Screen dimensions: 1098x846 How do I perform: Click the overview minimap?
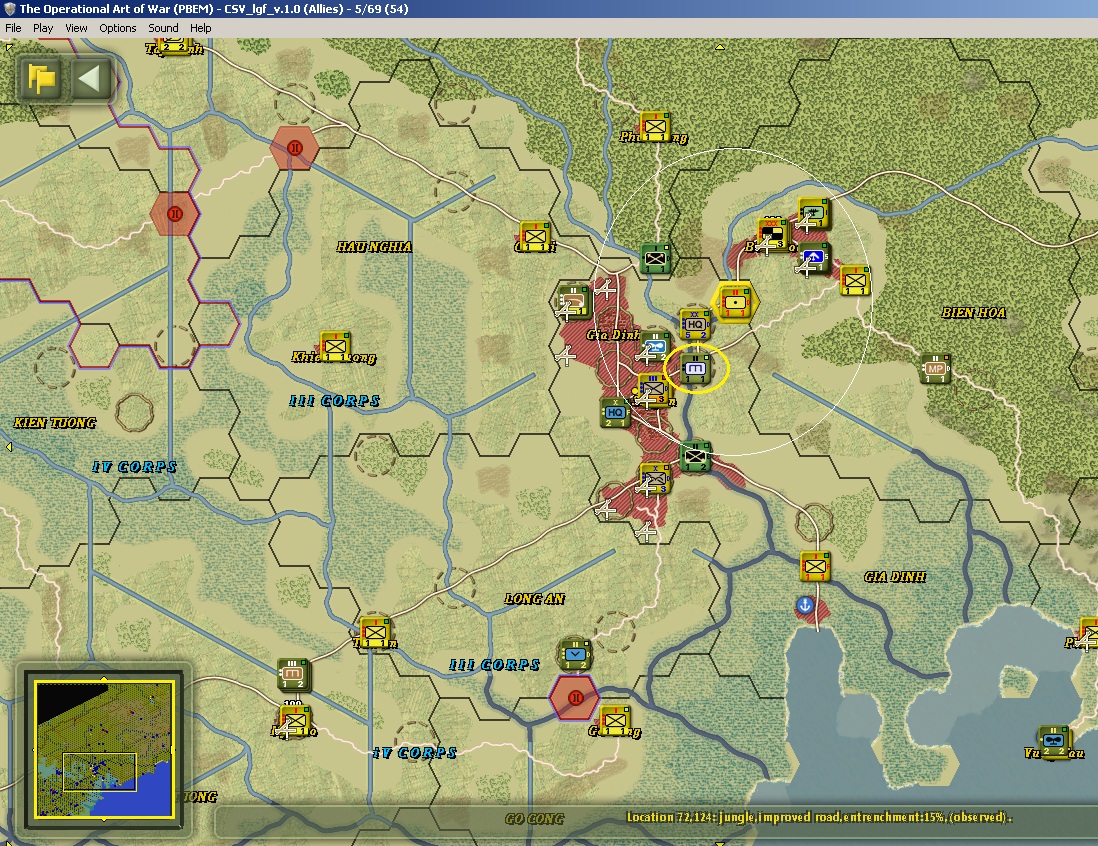[x=104, y=749]
